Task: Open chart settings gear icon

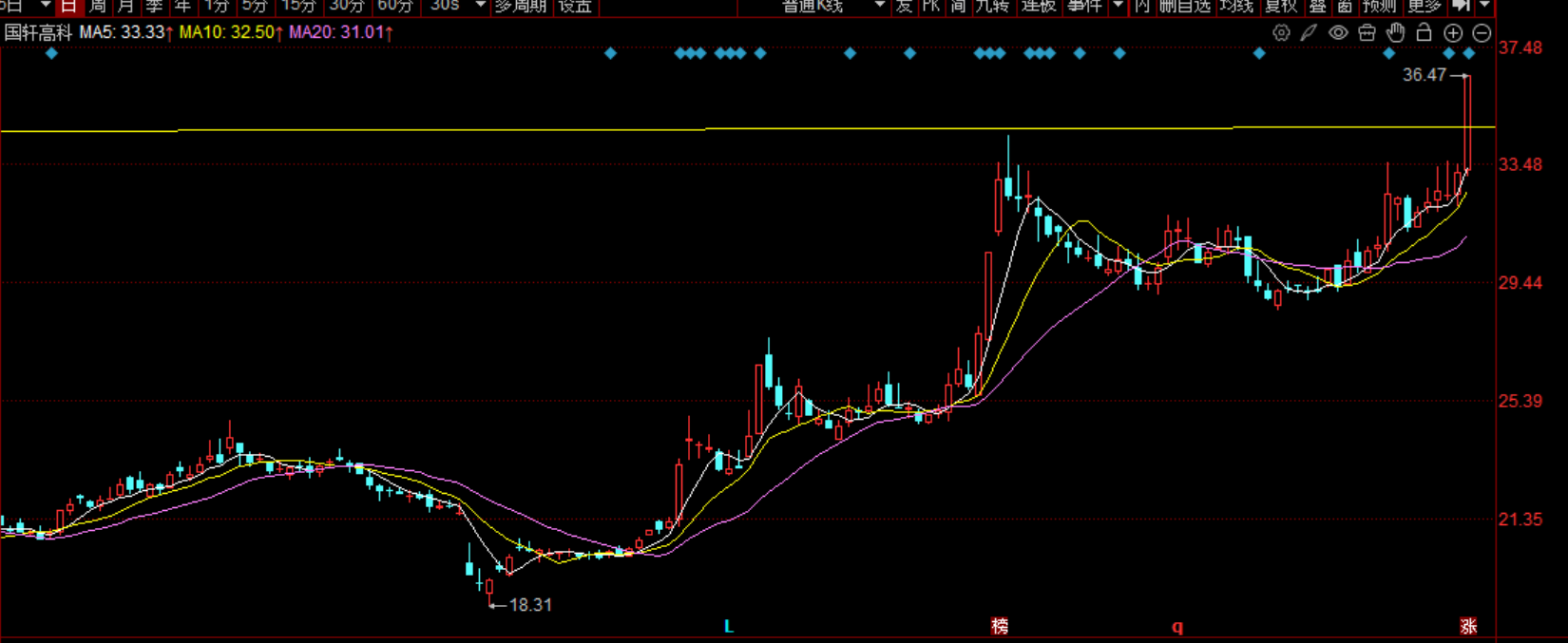Action: tap(1281, 33)
